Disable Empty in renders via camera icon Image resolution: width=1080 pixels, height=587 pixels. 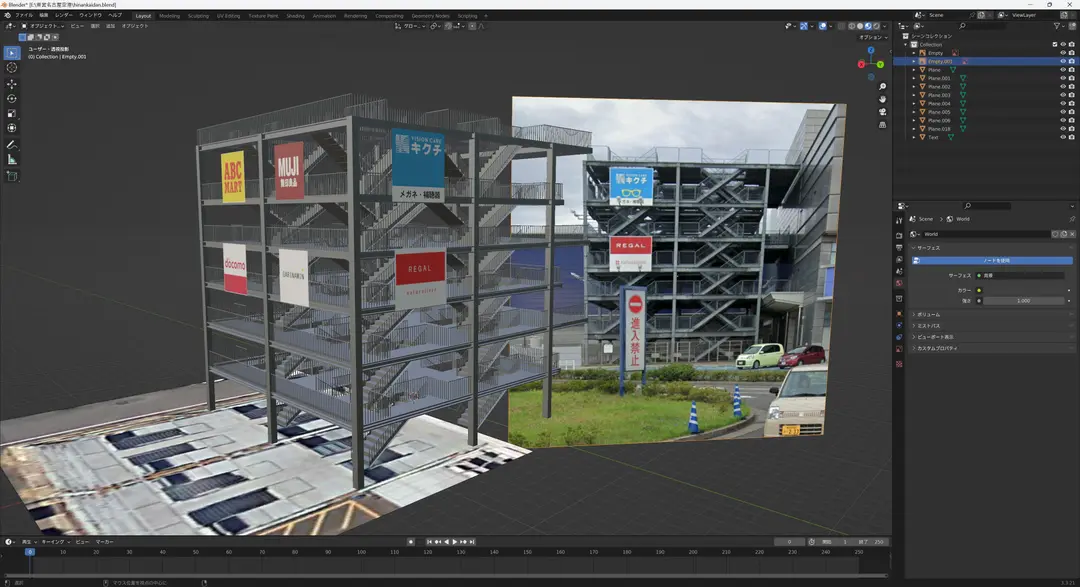pyautogui.click(x=1071, y=53)
